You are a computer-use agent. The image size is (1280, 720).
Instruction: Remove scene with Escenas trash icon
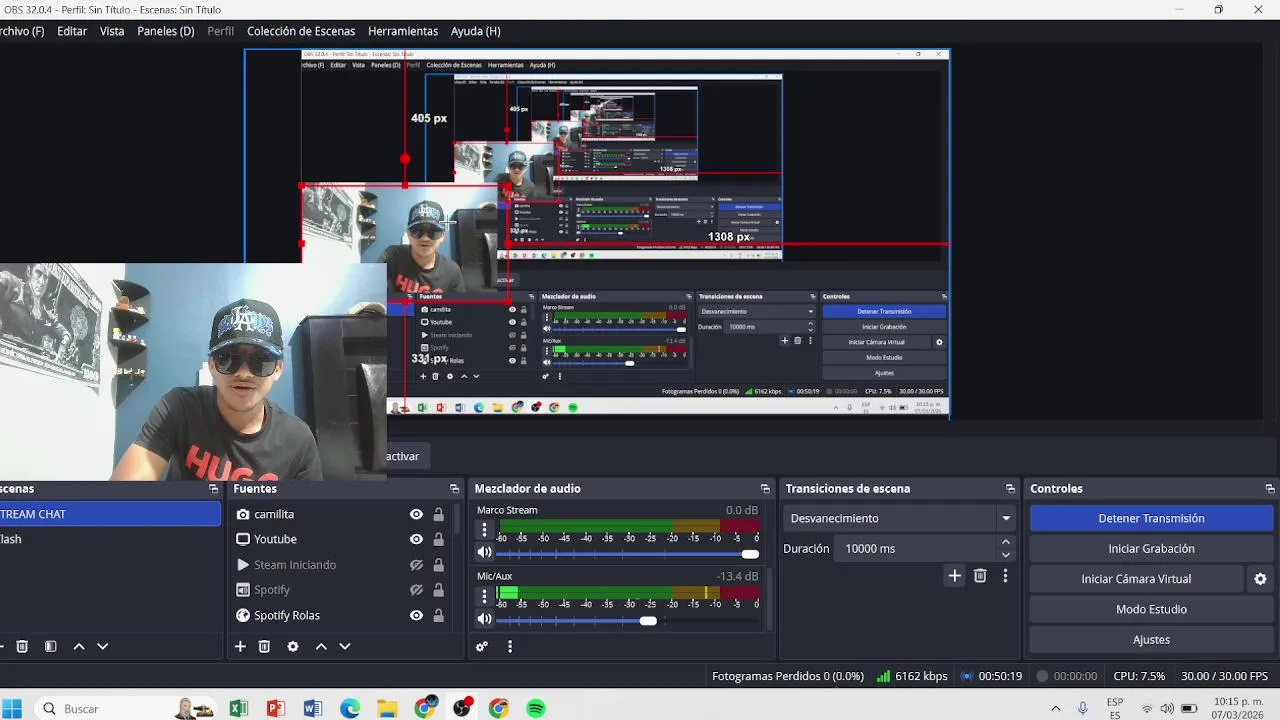22,647
